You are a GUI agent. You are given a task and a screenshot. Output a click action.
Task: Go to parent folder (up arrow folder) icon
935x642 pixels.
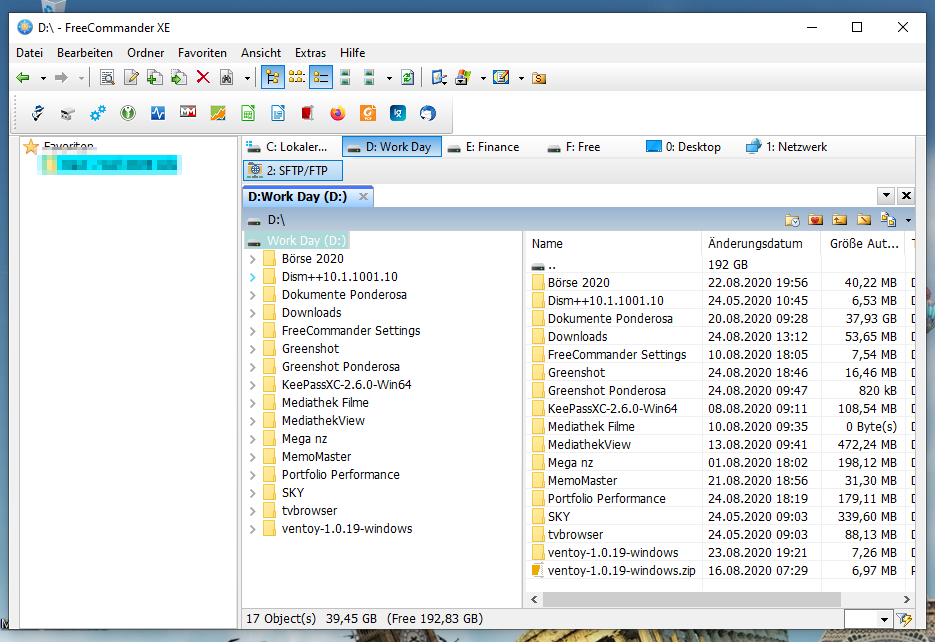point(840,220)
